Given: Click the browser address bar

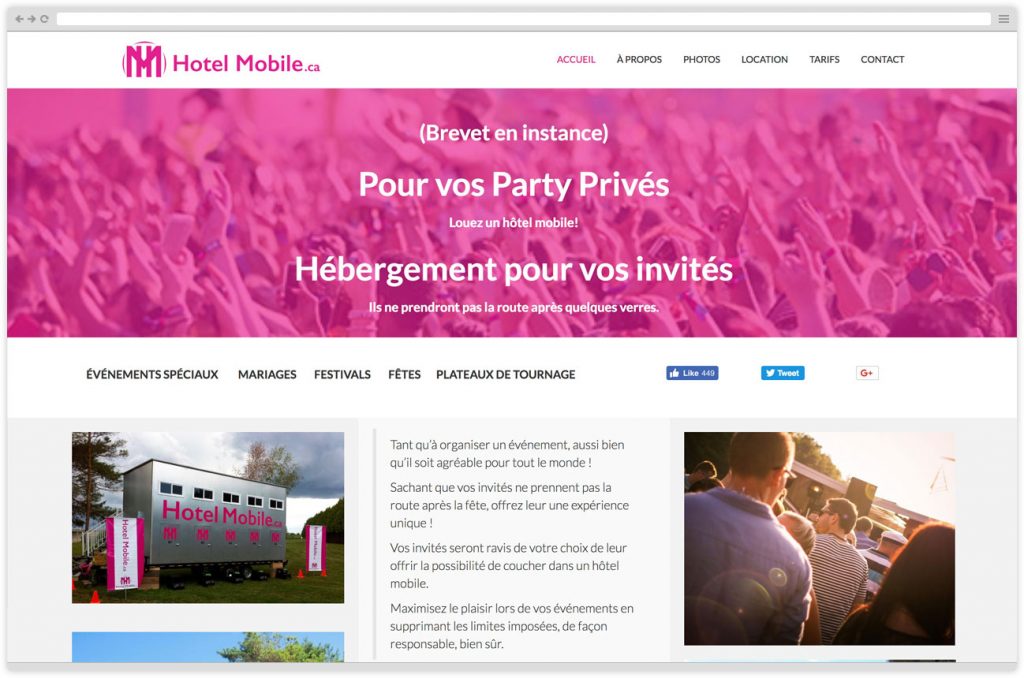Looking at the screenshot, I should coord(523,19).
